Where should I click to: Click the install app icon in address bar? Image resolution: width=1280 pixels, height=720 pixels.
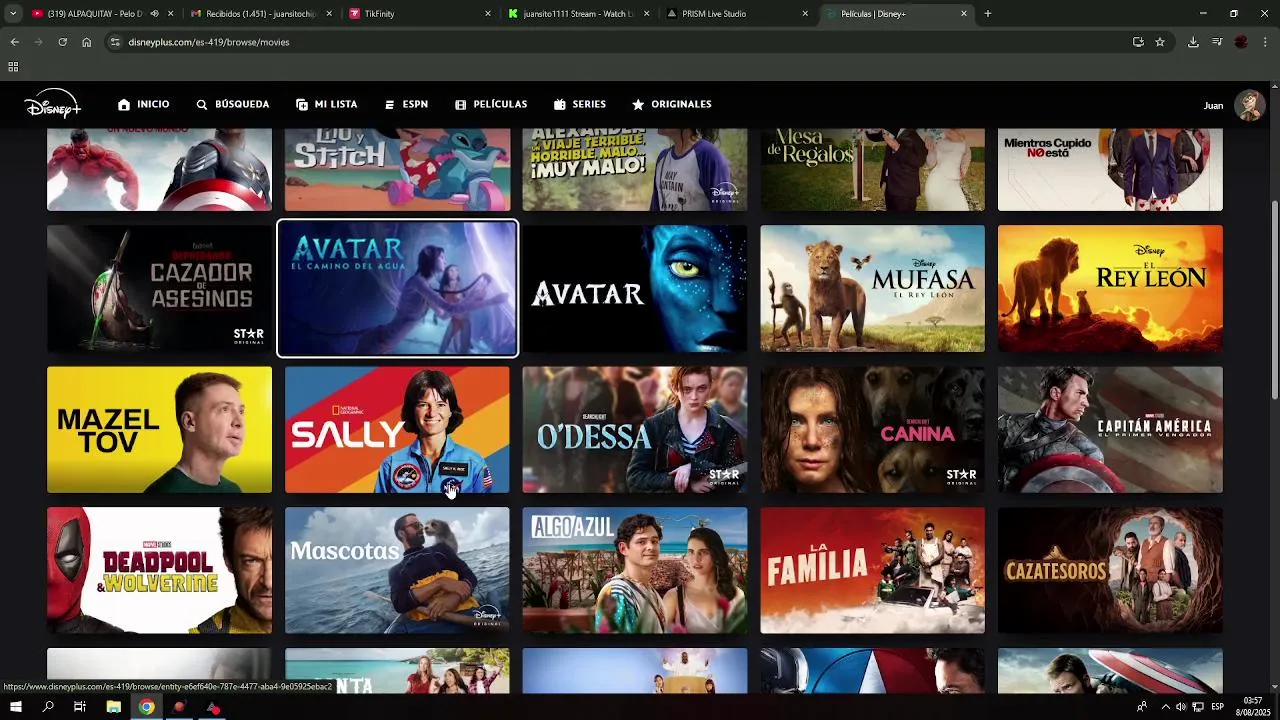[x=1138, y=42]
